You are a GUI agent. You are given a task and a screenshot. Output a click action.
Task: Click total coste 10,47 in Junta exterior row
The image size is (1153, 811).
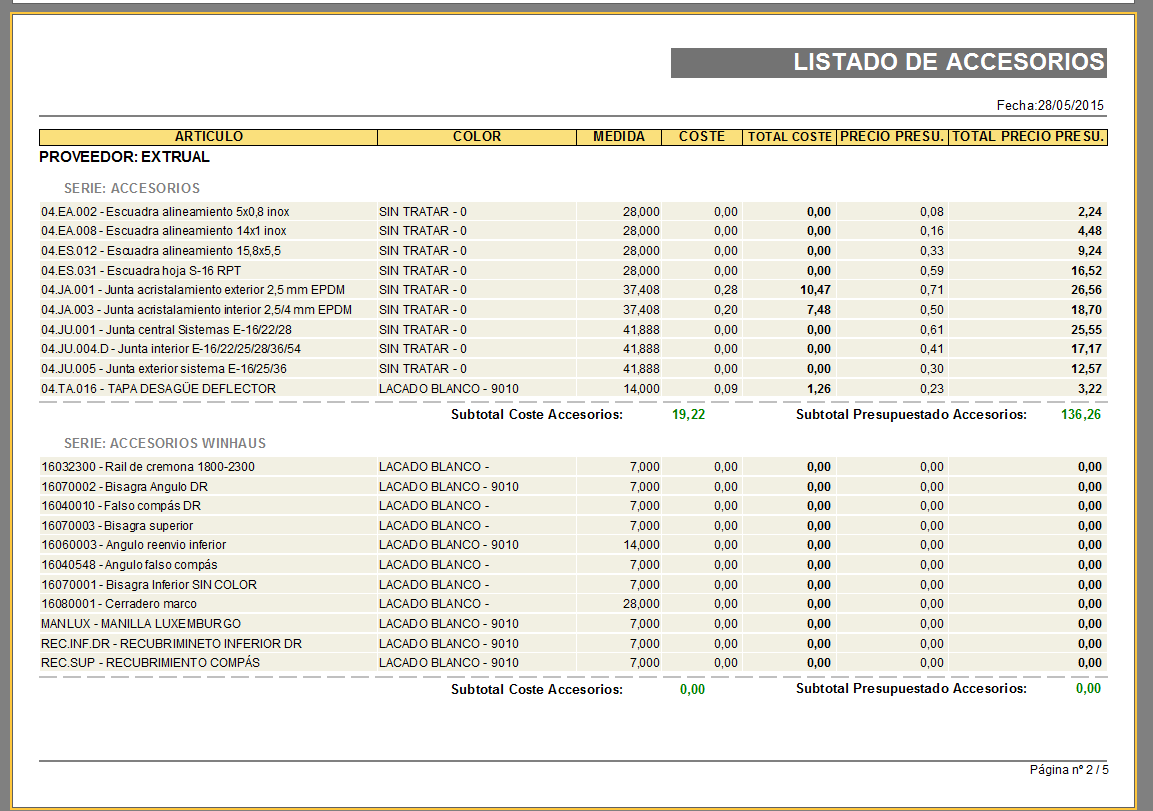(x=815, y=290)
